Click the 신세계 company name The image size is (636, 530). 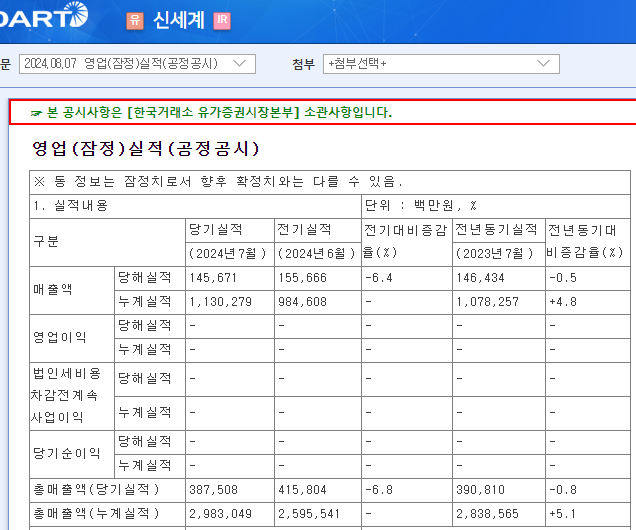(178, 21)
